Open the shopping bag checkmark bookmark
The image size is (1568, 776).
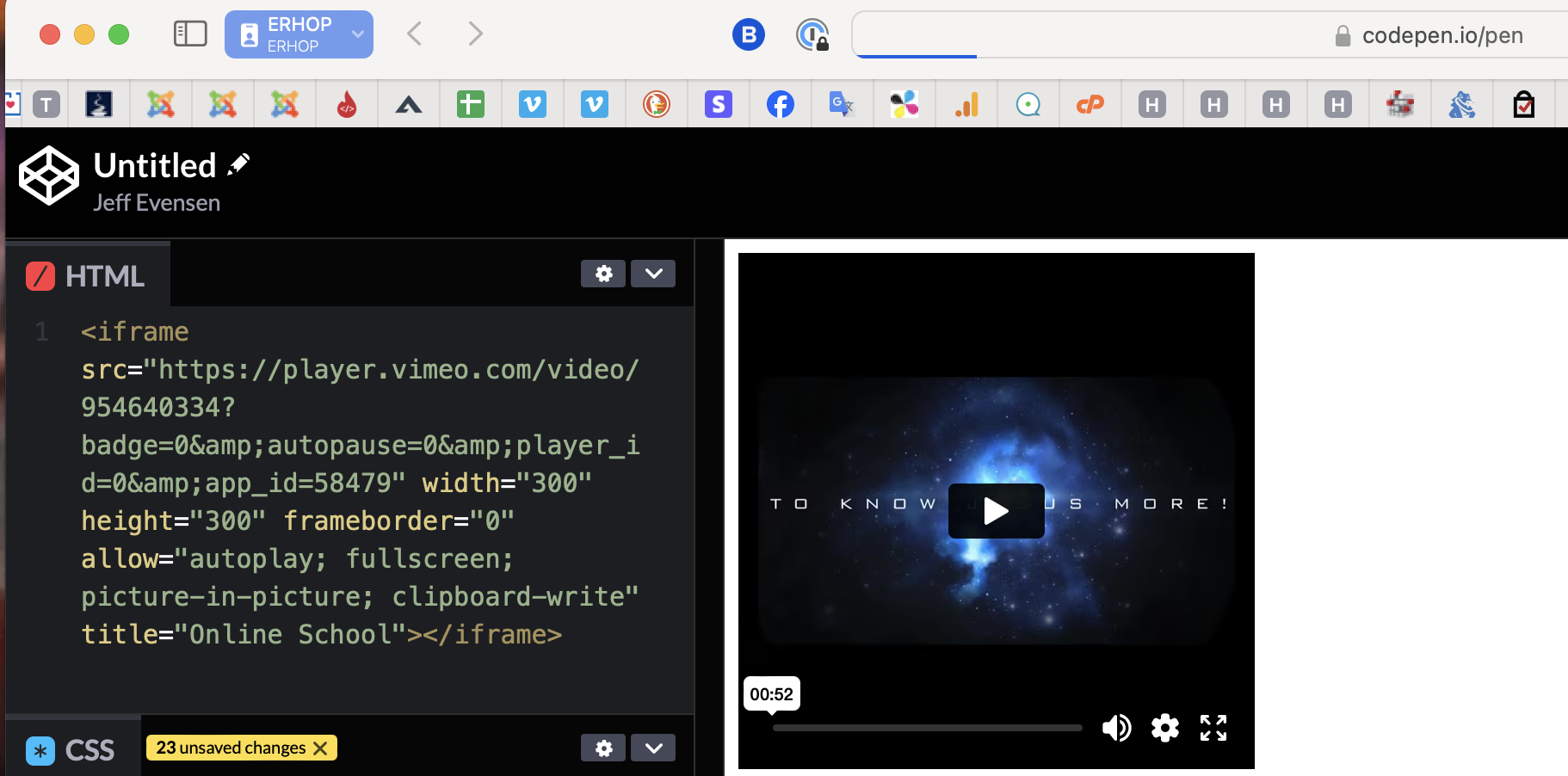pos(1524,105)
